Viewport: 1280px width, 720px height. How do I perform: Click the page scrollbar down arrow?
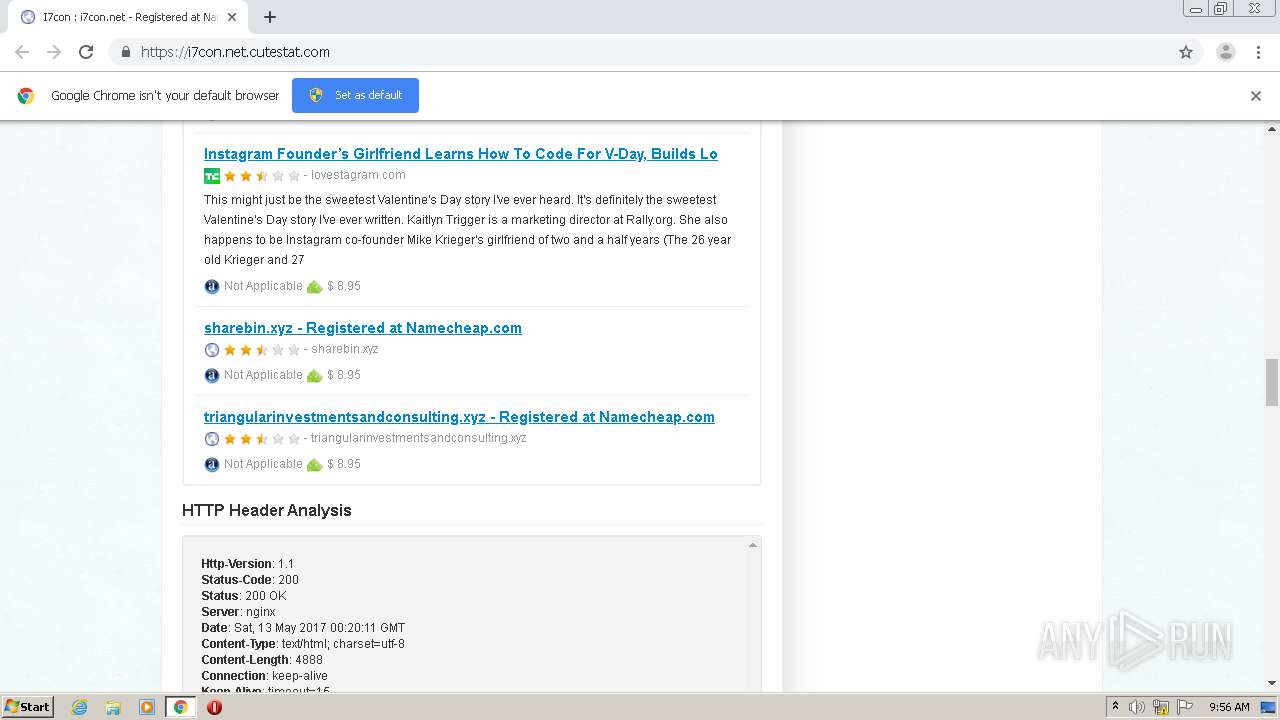coord(1272,683)
